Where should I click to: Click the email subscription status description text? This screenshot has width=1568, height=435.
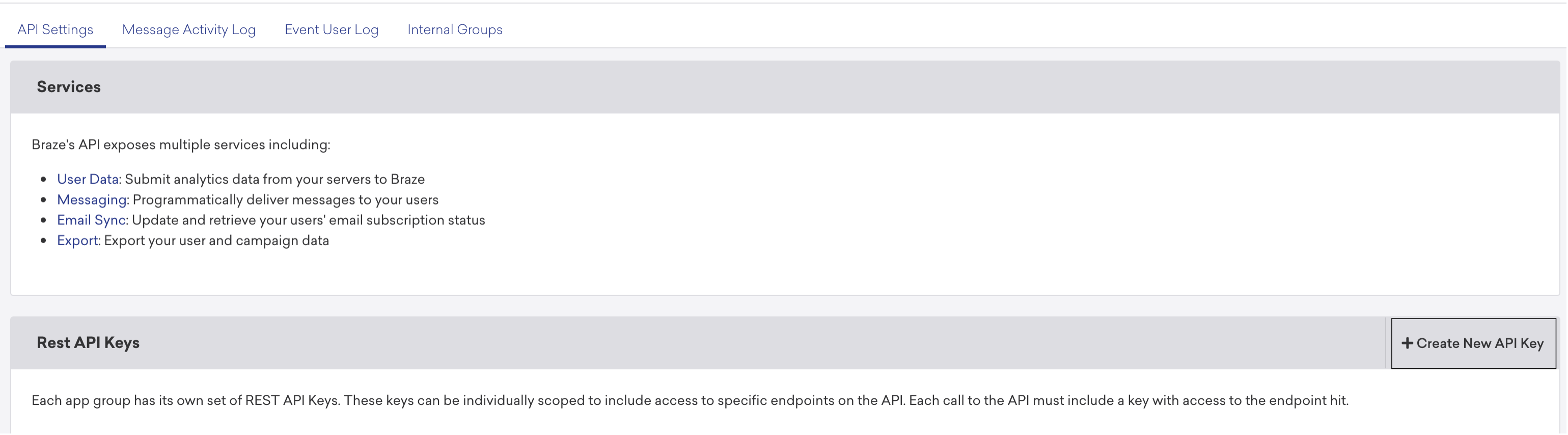pos(308,220)
